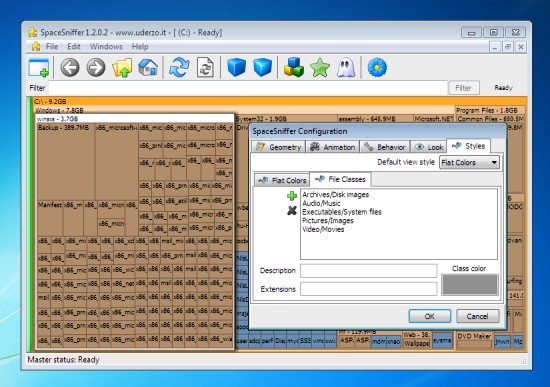Click the winsxs - 3.7GB header

[x=135, y=119]
